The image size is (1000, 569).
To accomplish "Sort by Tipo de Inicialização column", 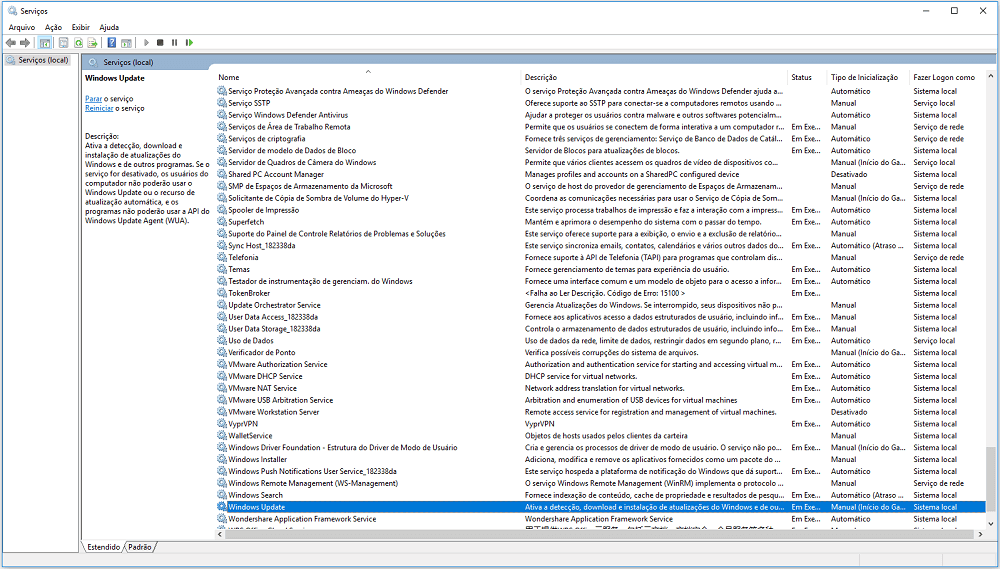I will tap(864, 77).
